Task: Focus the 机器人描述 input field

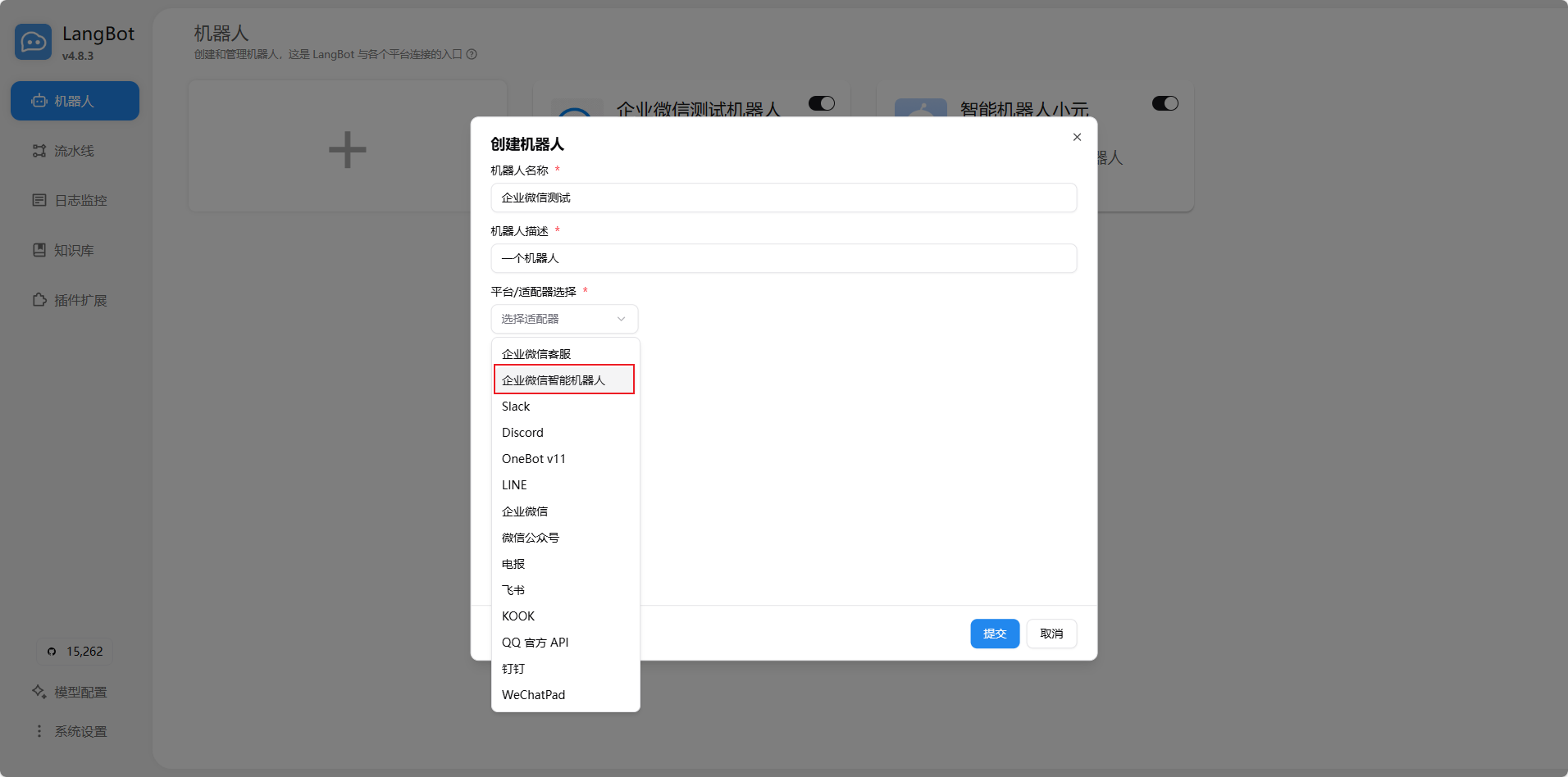Action: (784, 258)
